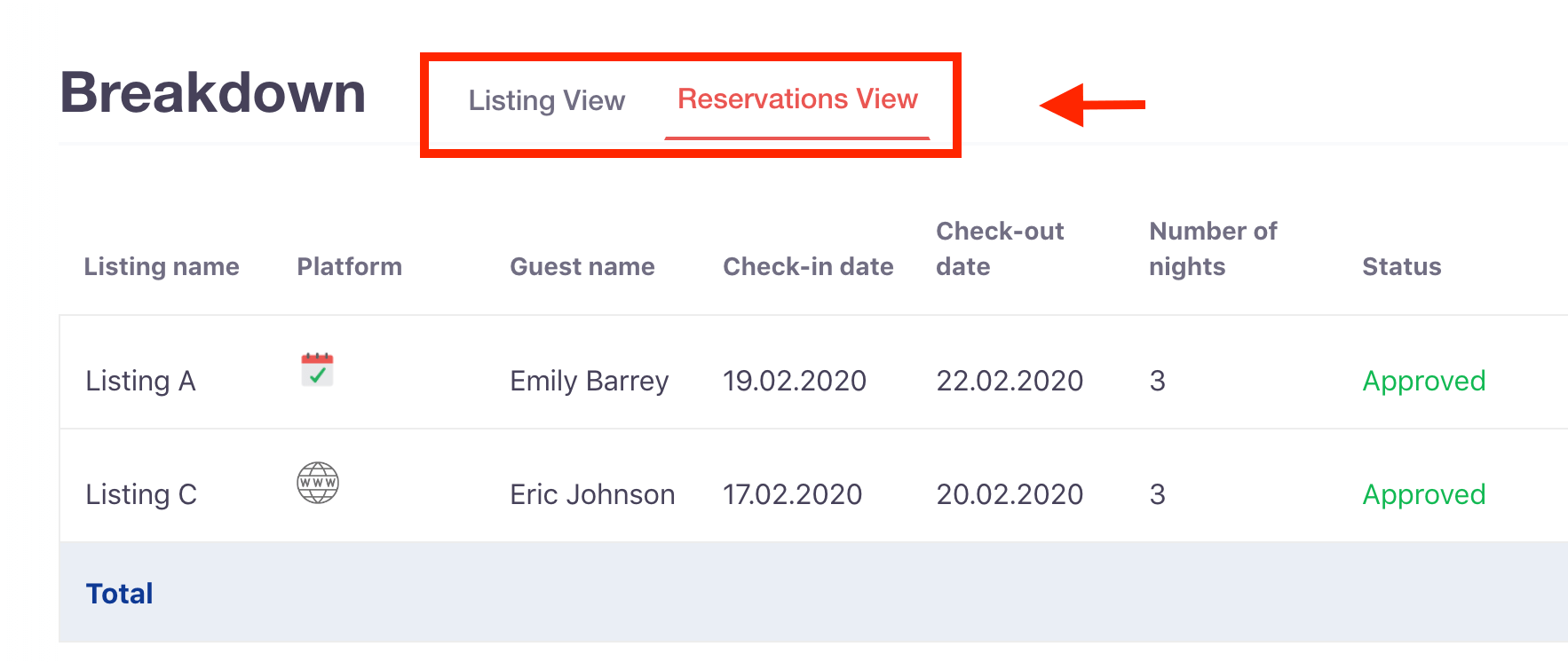
Task: Sort by Check-in date column header
Action: pos(808,266)
